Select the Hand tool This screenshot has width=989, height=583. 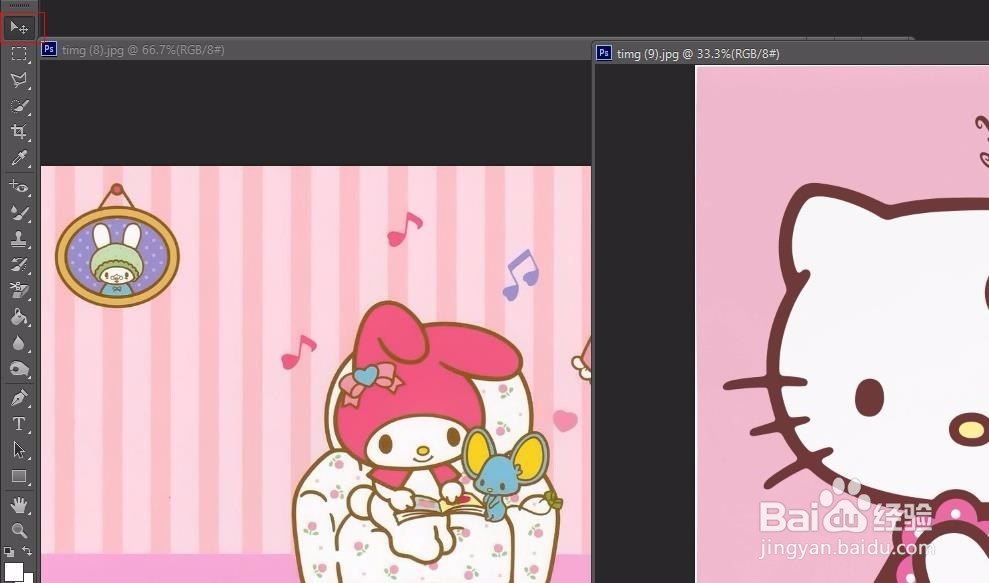pos(19,505)
